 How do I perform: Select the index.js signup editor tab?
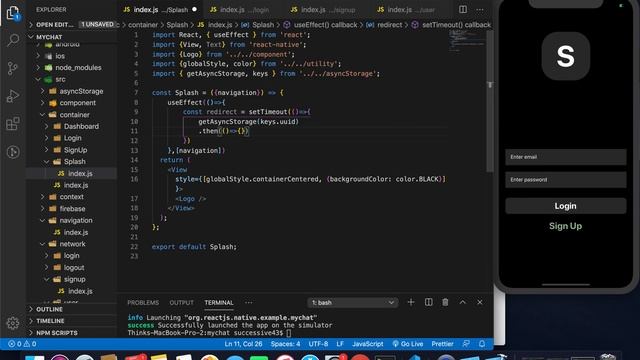click(x=323, y=9)
